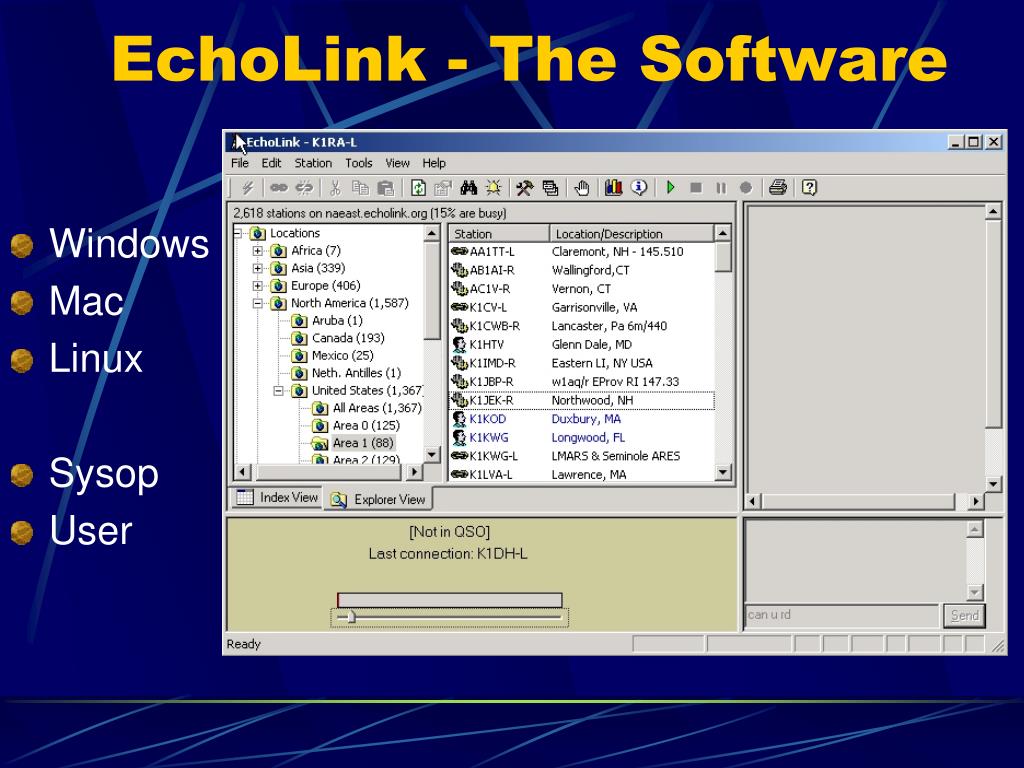Click the raised hand Busy icon

(581, 188)
